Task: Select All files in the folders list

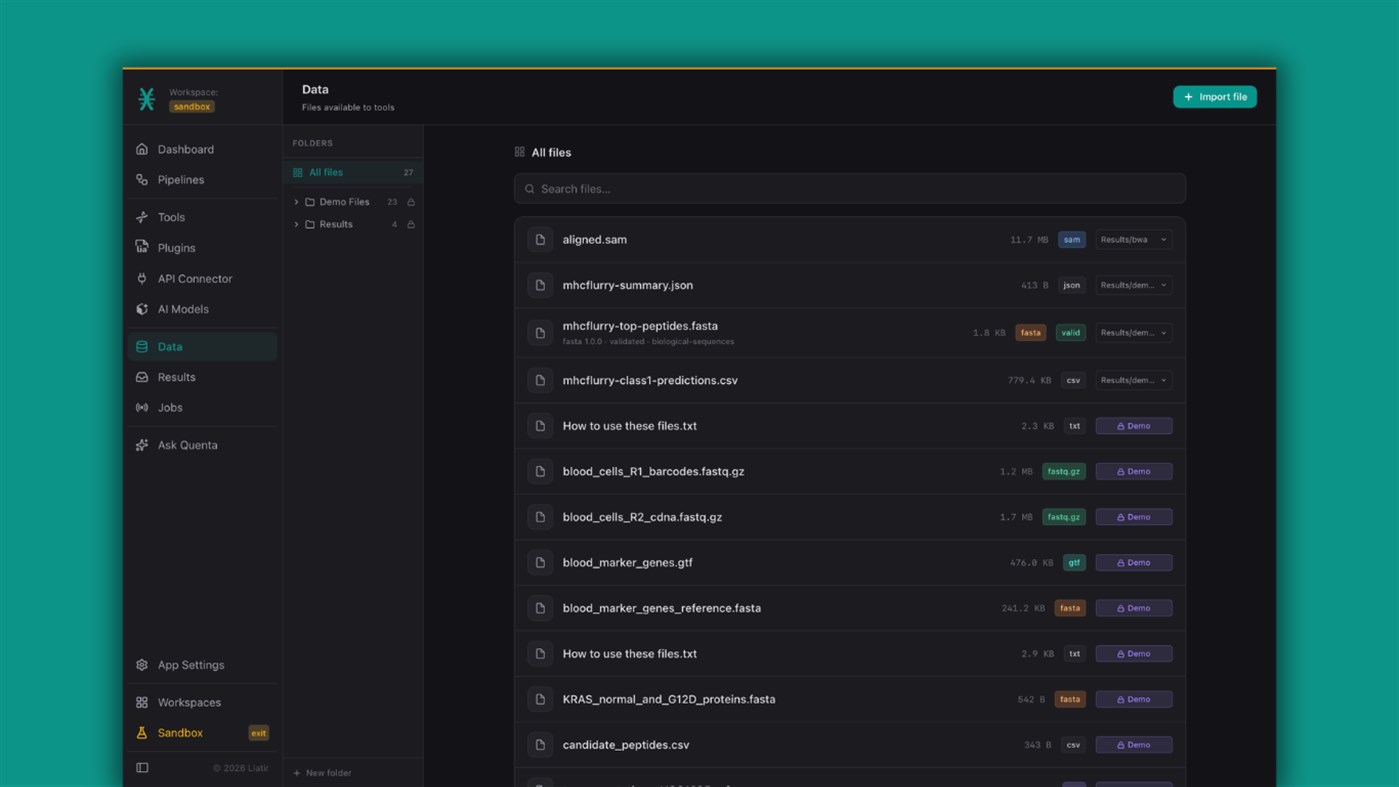Action: pos(353,173)
